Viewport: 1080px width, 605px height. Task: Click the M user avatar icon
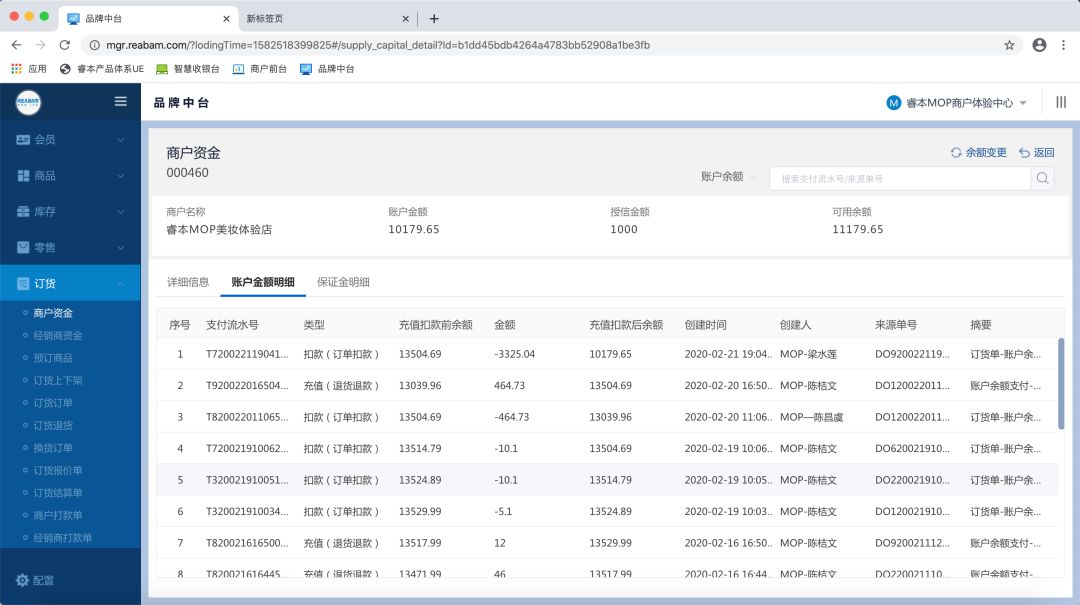tap(893, 103)
